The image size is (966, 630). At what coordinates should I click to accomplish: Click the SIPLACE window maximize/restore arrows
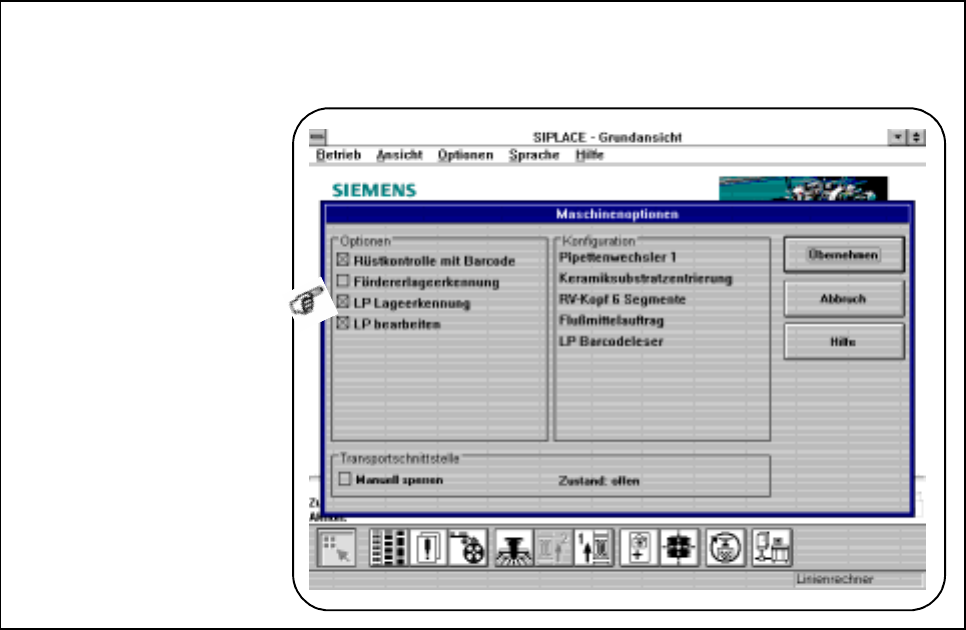[916, 137]
